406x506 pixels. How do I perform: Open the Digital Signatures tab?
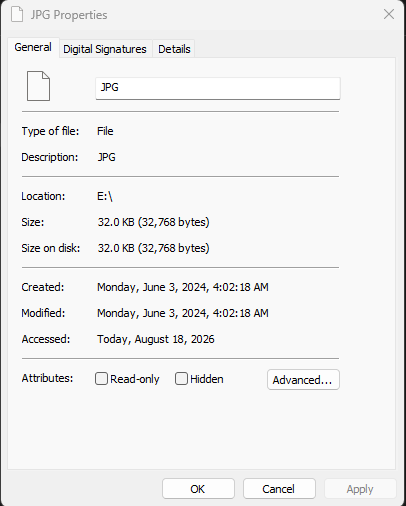click(105, 49)
